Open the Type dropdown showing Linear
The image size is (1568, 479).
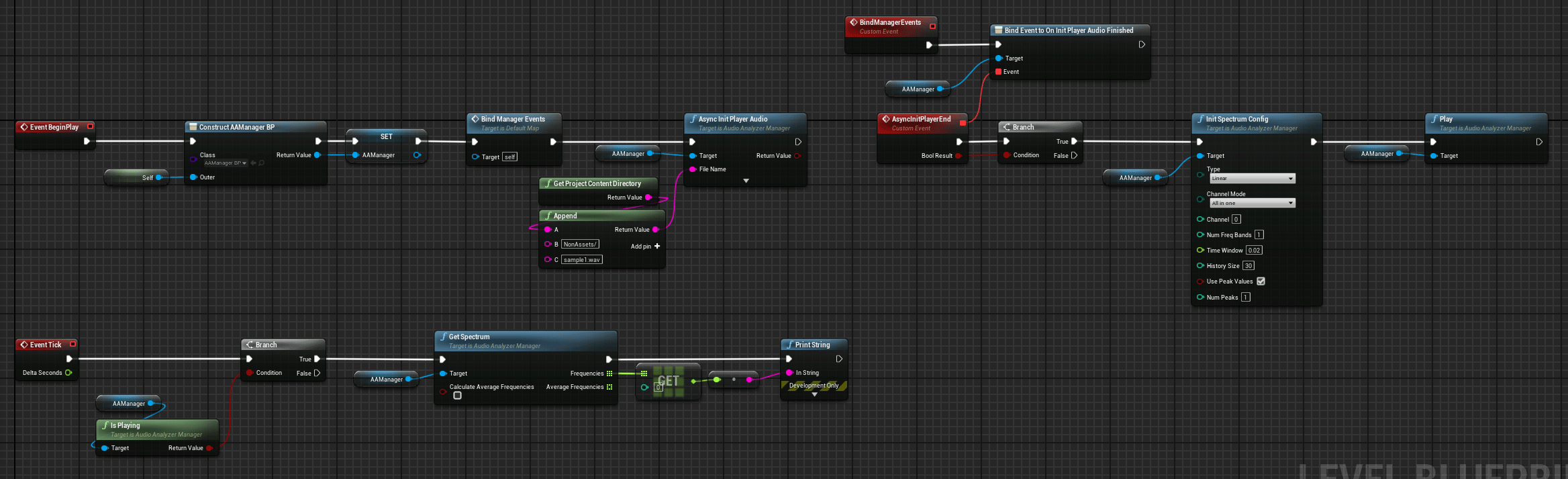click(1252, 179)
